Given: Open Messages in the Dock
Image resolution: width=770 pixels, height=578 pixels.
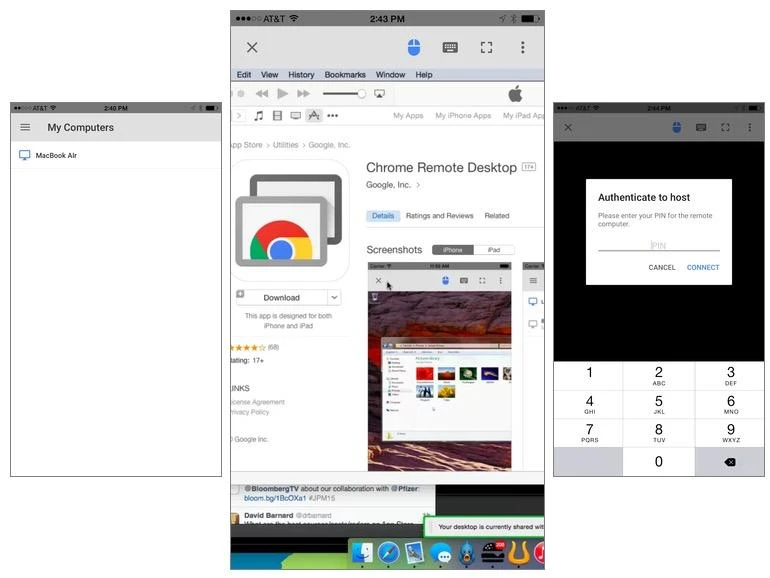Looking at the screenshot, I should tap(440, 554).
